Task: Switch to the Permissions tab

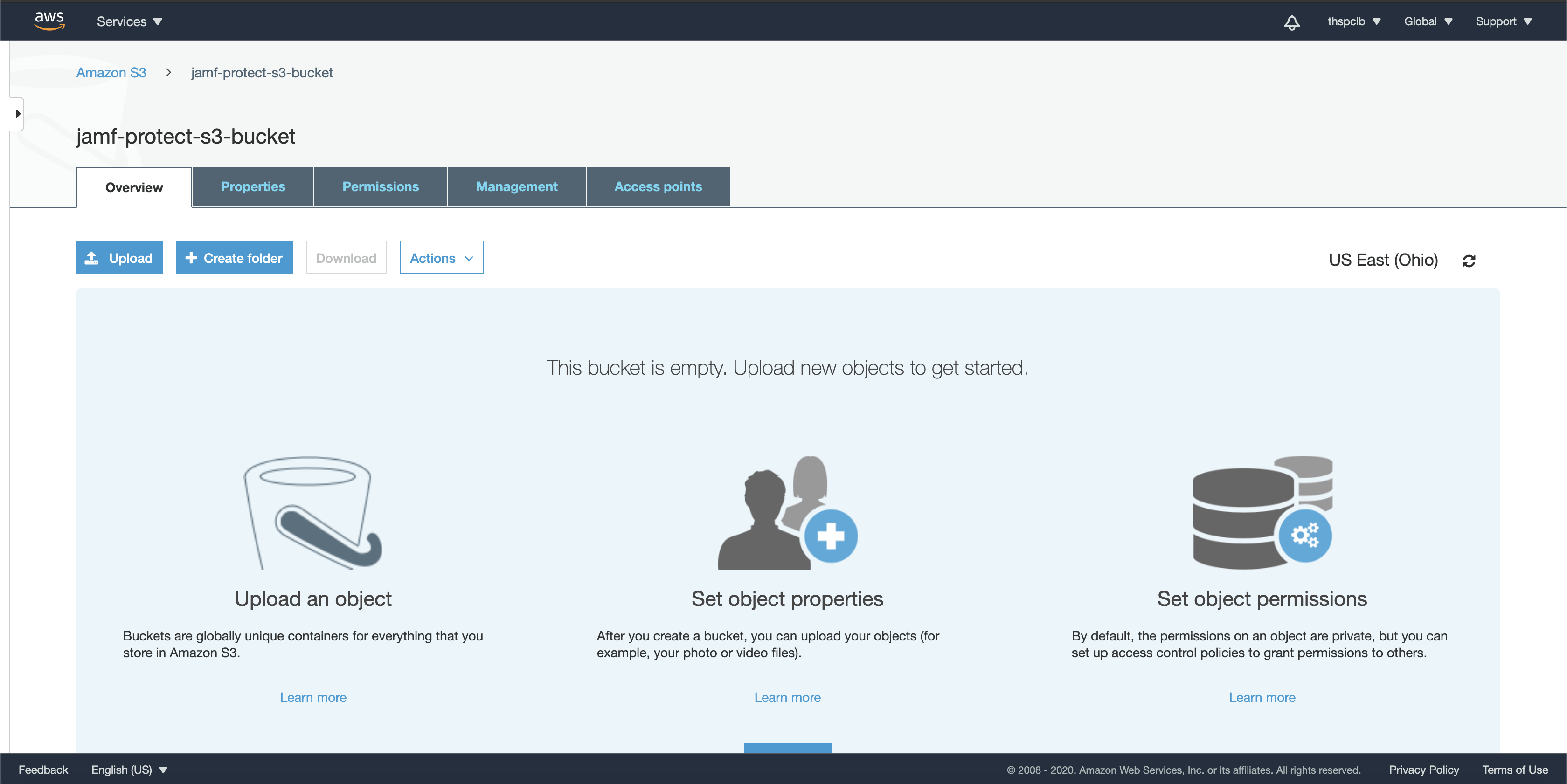Action: point(381,186)
